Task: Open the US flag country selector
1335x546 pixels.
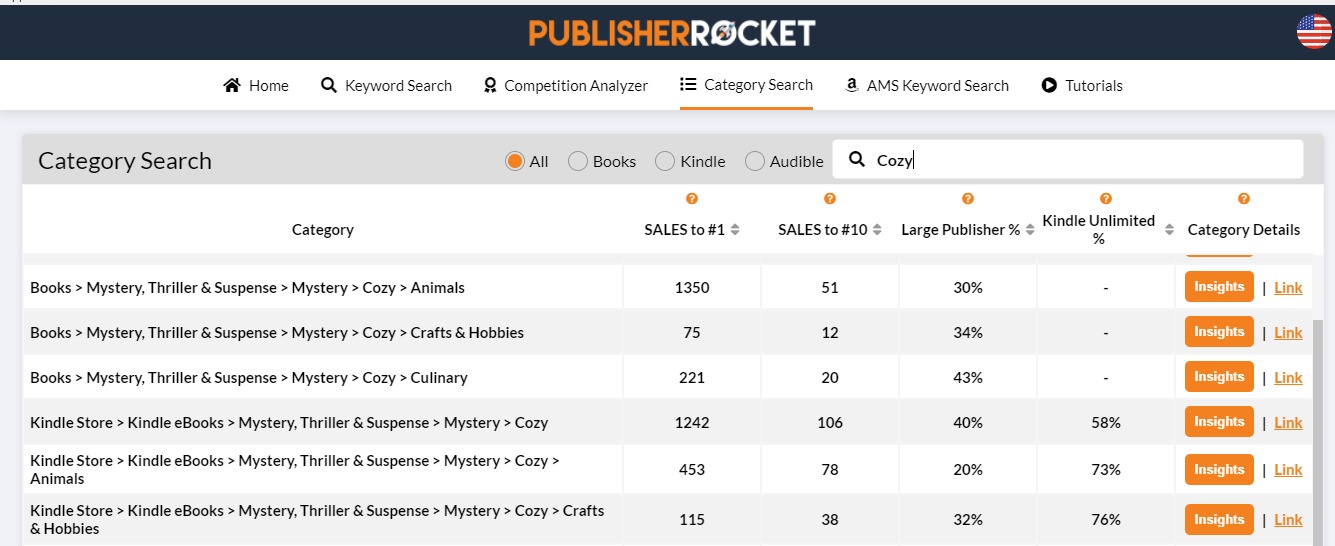Action: pos(1314,32)
